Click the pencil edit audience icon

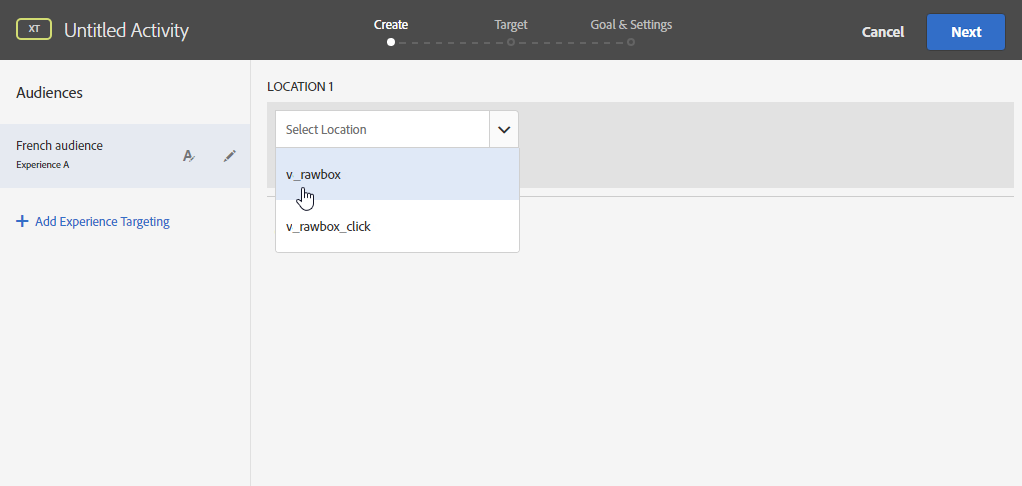(230, 156)
